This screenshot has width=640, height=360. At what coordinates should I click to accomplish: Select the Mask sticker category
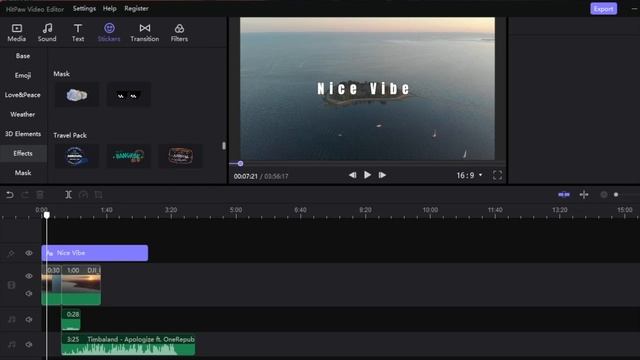23,173
